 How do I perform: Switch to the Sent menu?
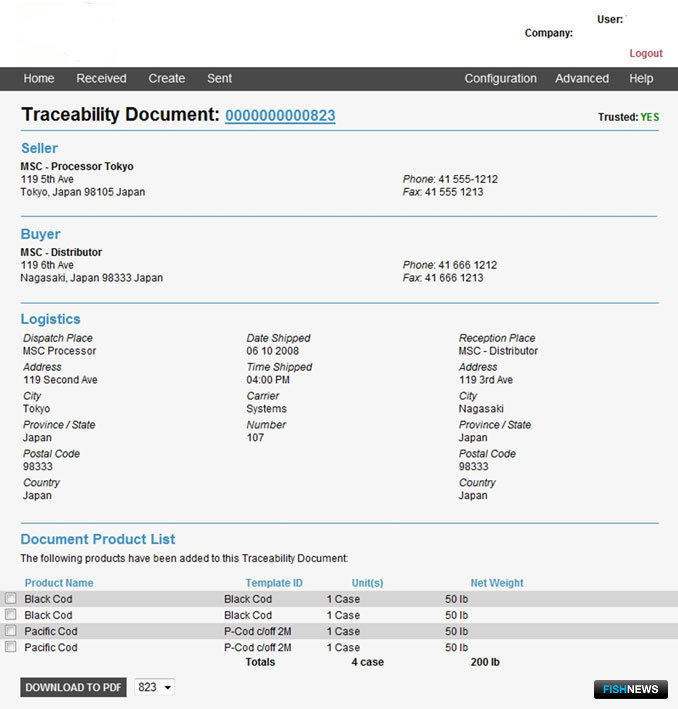click(x=219, y=79)
